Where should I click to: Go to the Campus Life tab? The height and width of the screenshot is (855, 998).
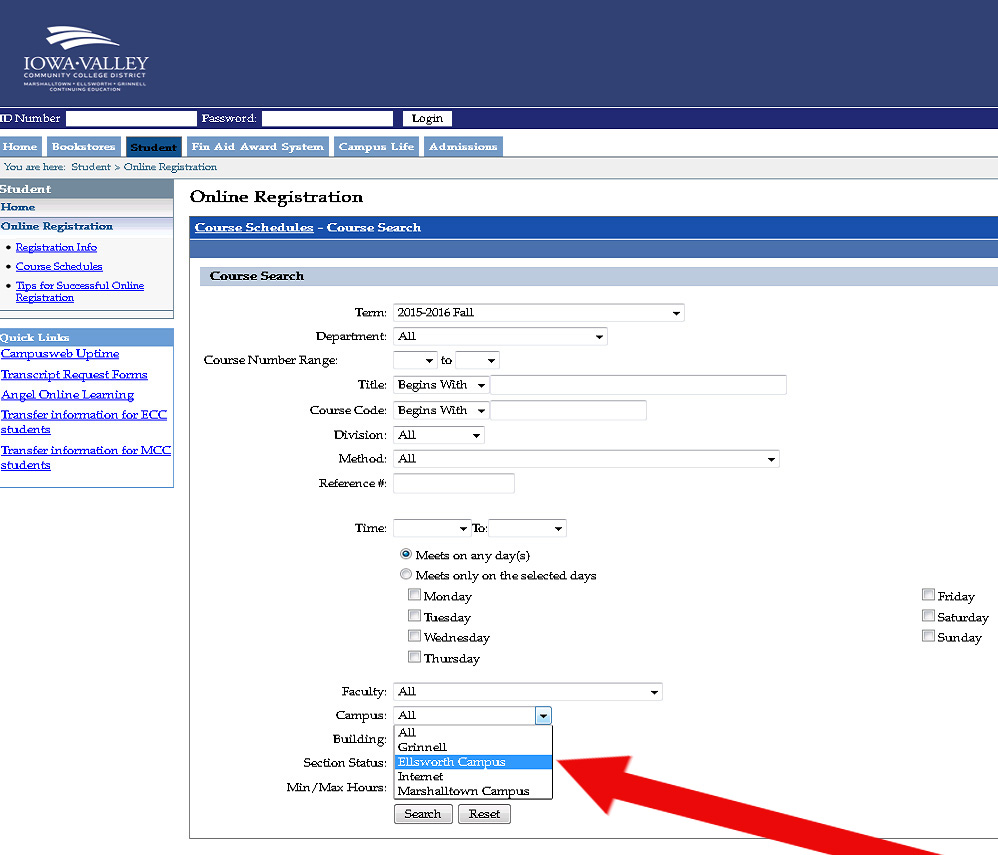click(x=376, y=147)
